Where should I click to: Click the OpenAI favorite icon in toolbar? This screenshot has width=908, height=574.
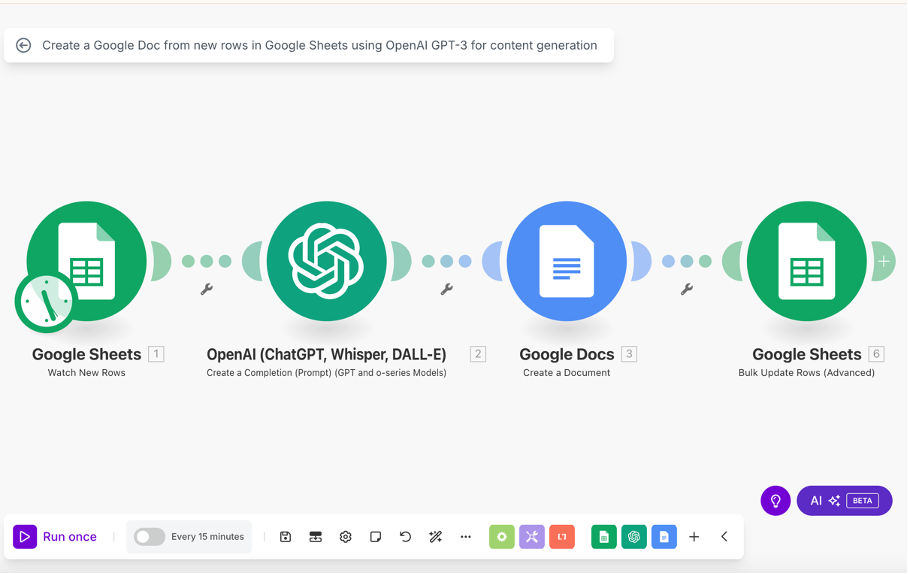coord(633,537)
